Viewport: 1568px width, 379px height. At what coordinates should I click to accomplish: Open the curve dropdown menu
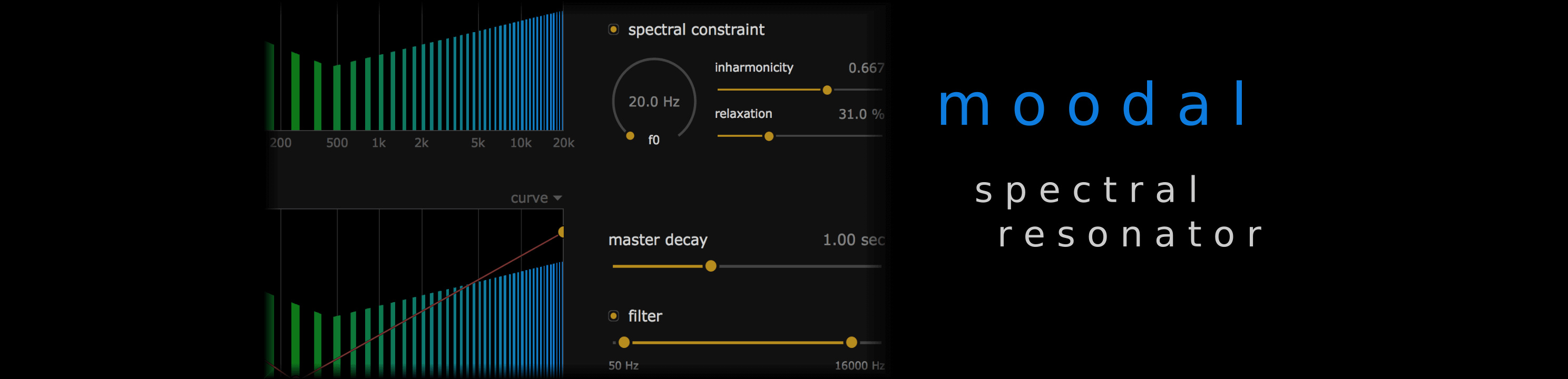(536, 198)
